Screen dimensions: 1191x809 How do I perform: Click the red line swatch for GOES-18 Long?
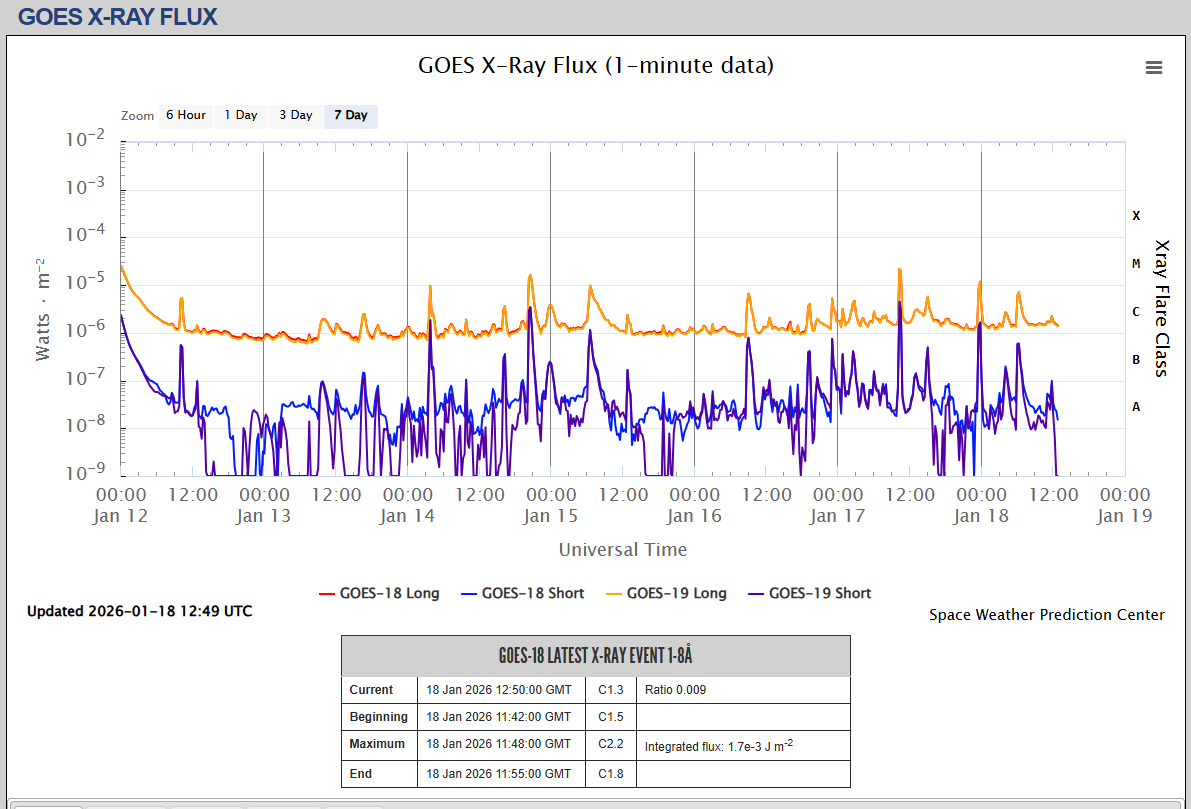click(x=327, y=594)
